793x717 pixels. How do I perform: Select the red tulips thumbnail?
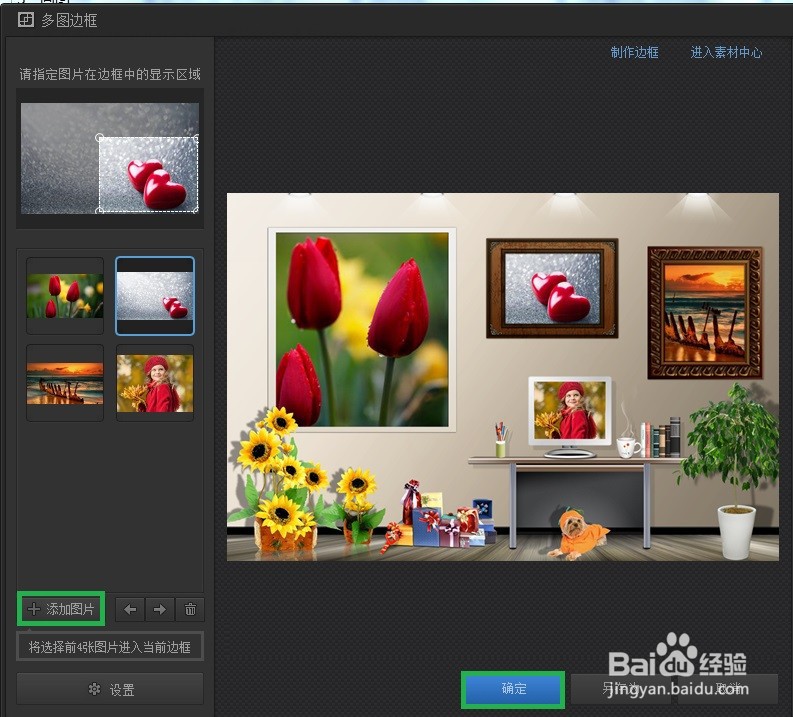tap(65, 296)
